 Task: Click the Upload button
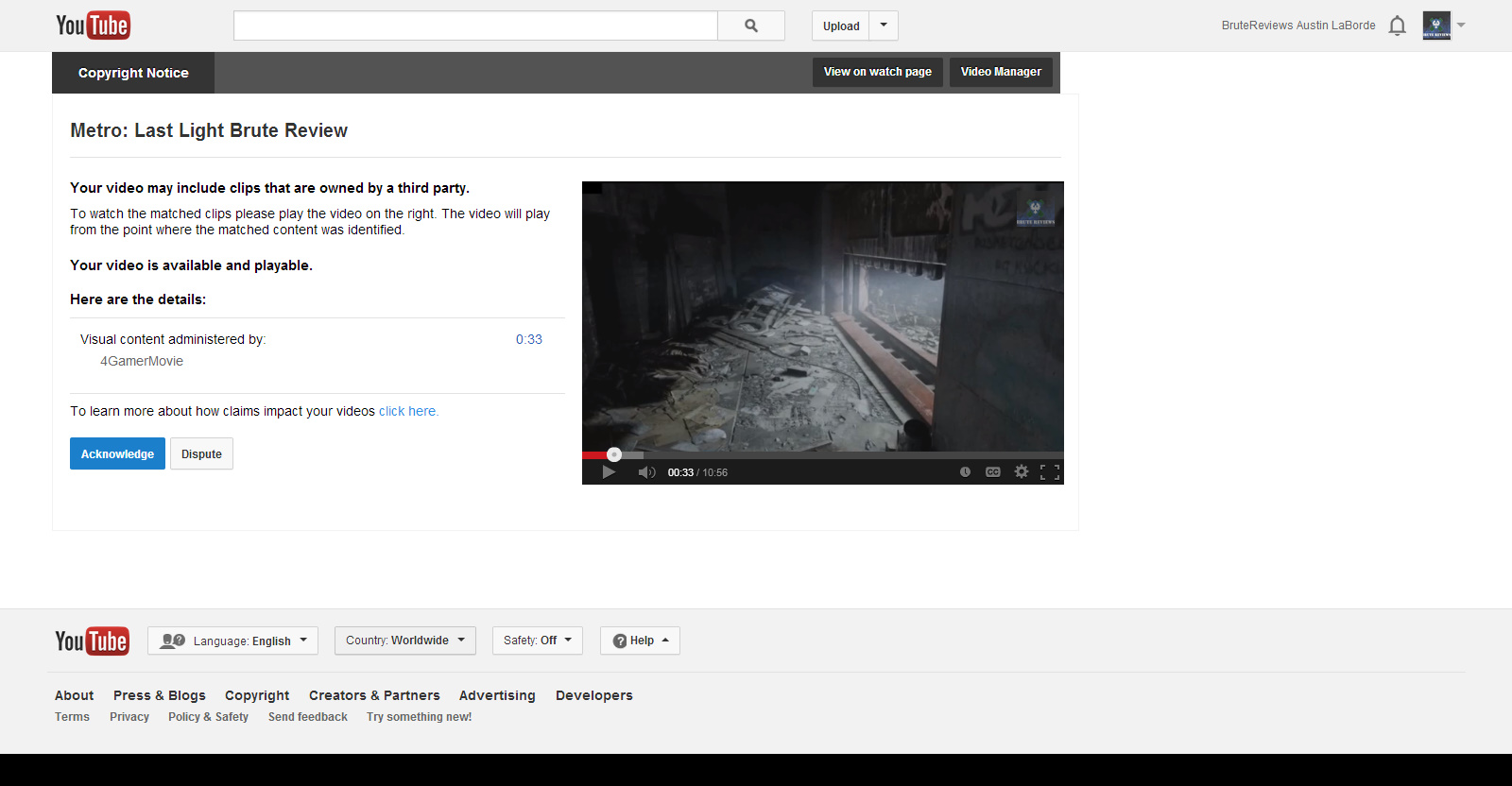pos(841,26)
